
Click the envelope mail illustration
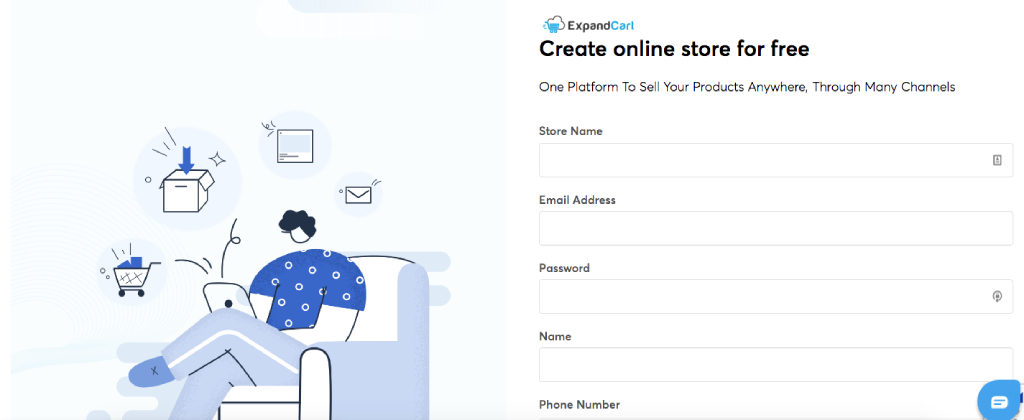[x=359, y=194]
